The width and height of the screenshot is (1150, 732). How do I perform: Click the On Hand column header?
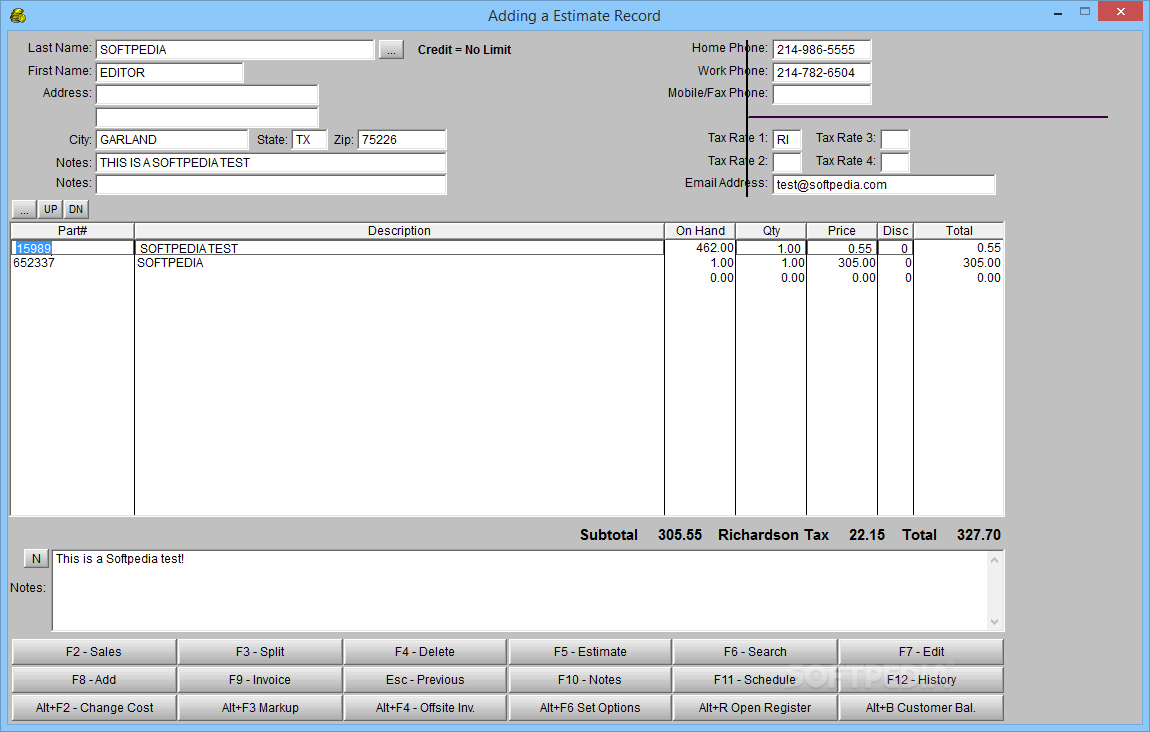tap(700, 231)
